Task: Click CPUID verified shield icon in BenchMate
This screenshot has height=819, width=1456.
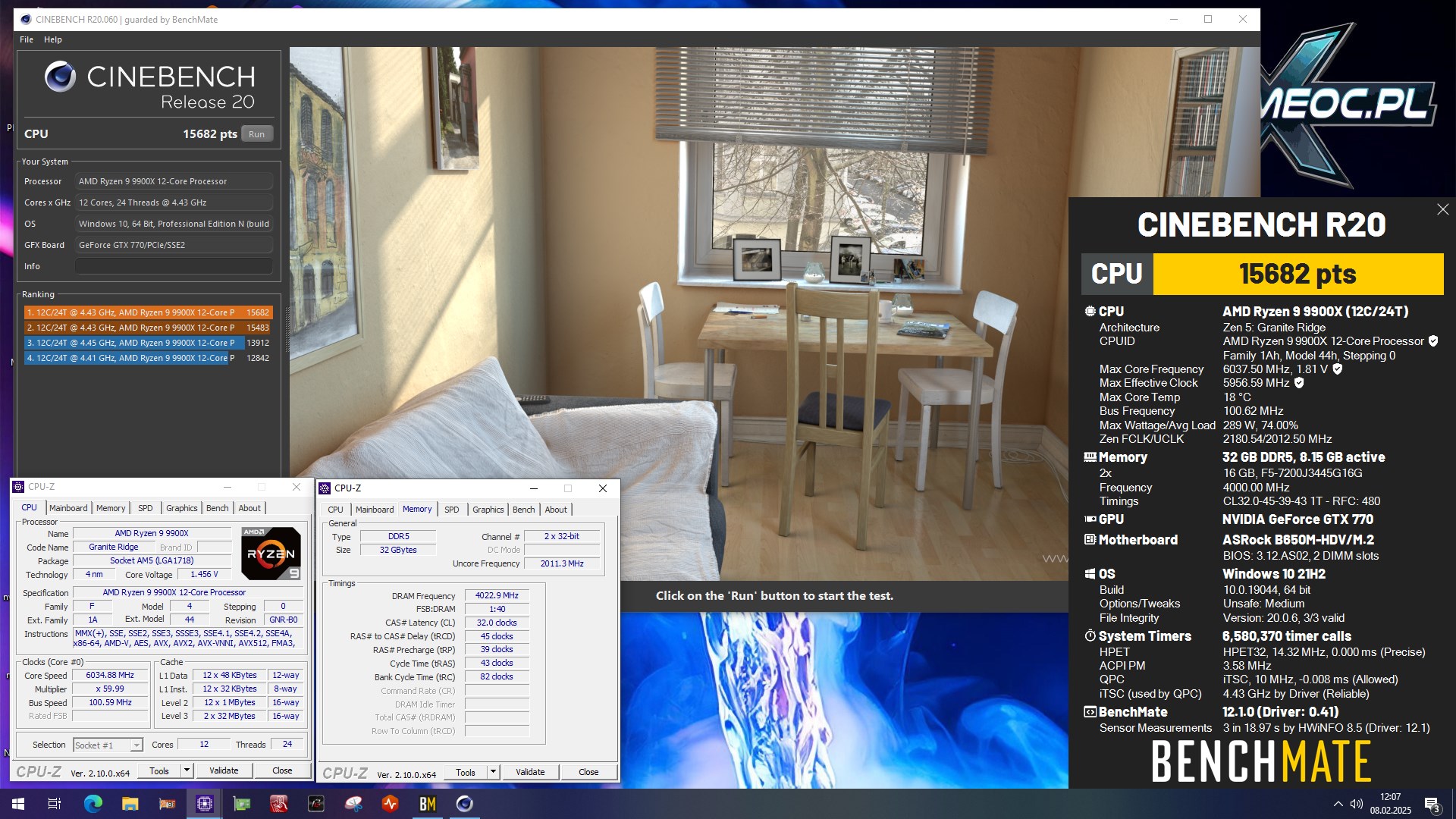Action: 1433,341
